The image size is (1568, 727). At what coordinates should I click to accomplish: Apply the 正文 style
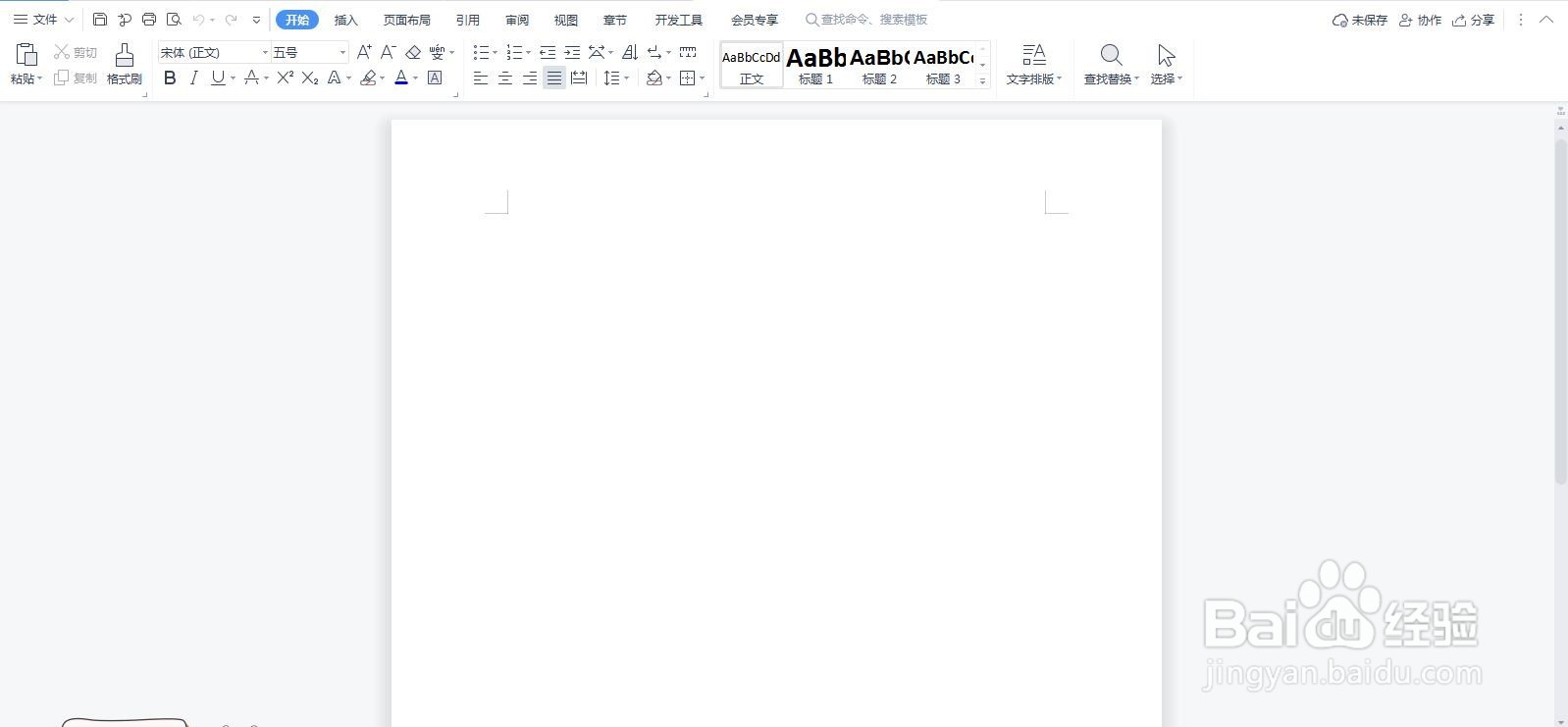pyautogui.click(x=752, y=66)
